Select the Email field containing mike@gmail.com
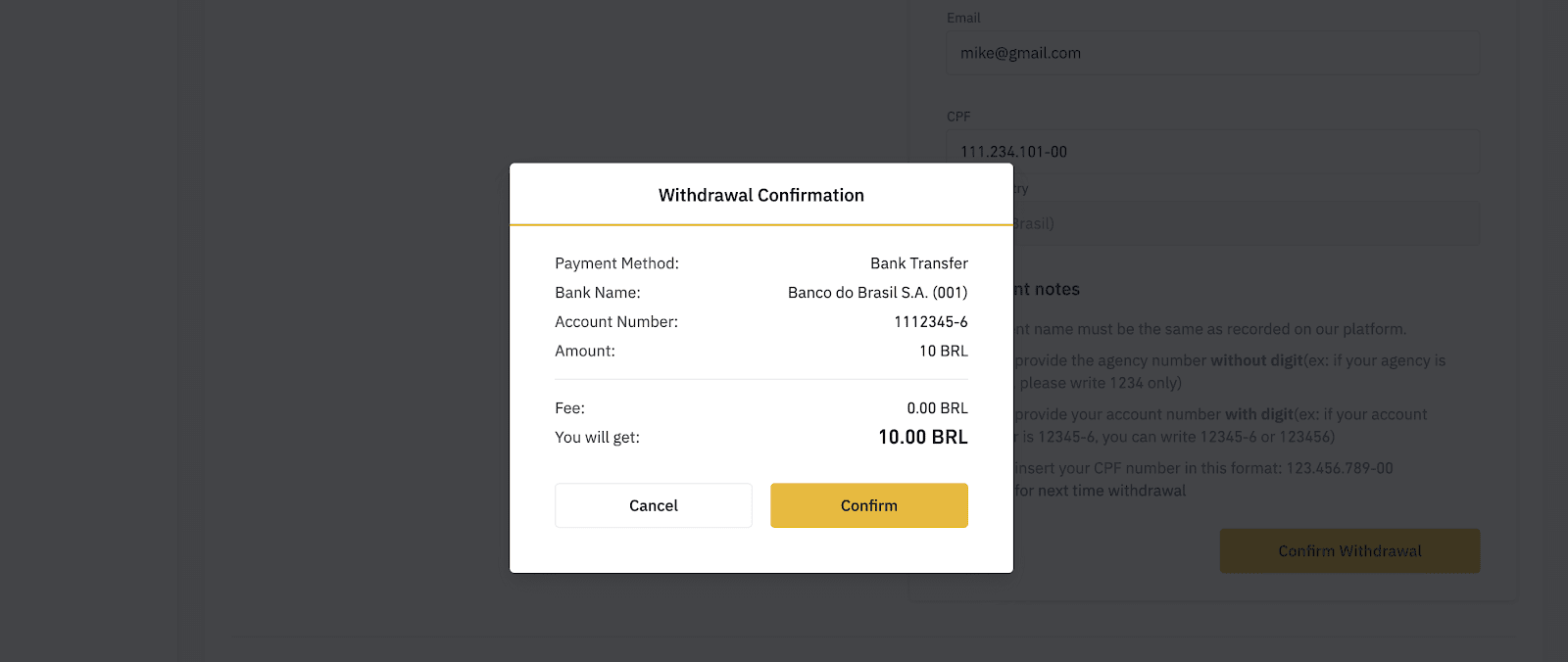This screenshot has width=1568, height=662. (x=1212, y=53)
